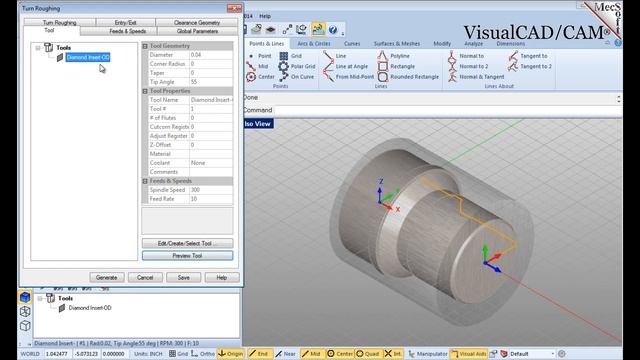Image resolution: width=640 pixels, height=360 pixels.
Task: Collapse the Tool Geometry section
Action: 145,46
